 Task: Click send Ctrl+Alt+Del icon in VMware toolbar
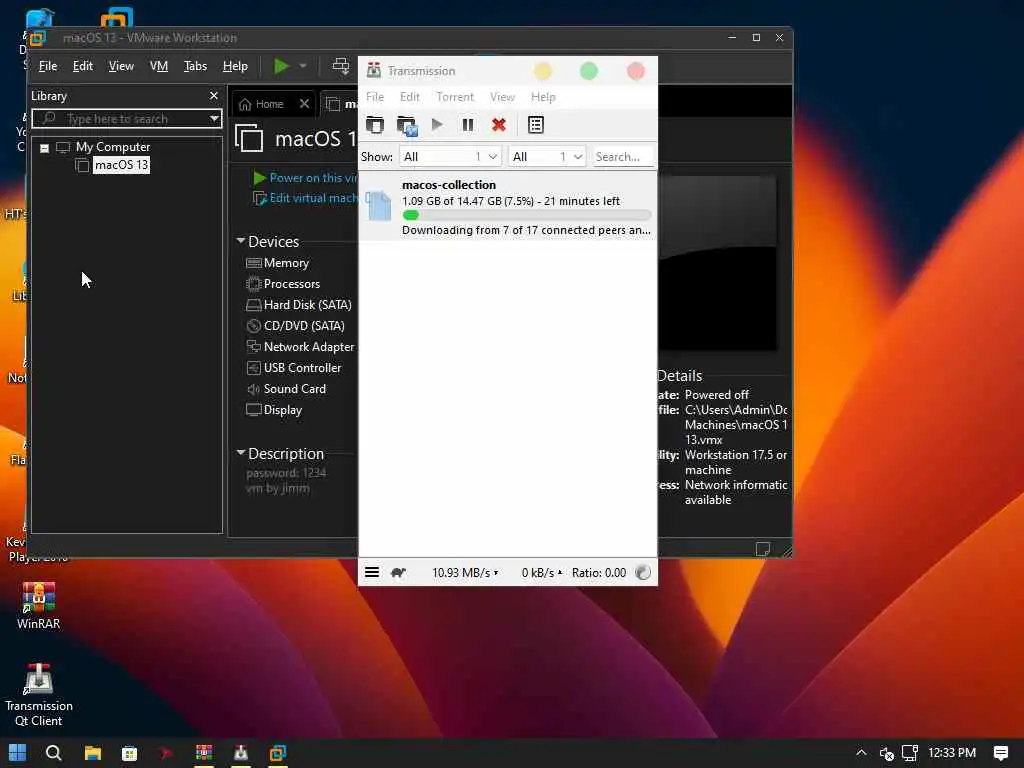[340, 66]
